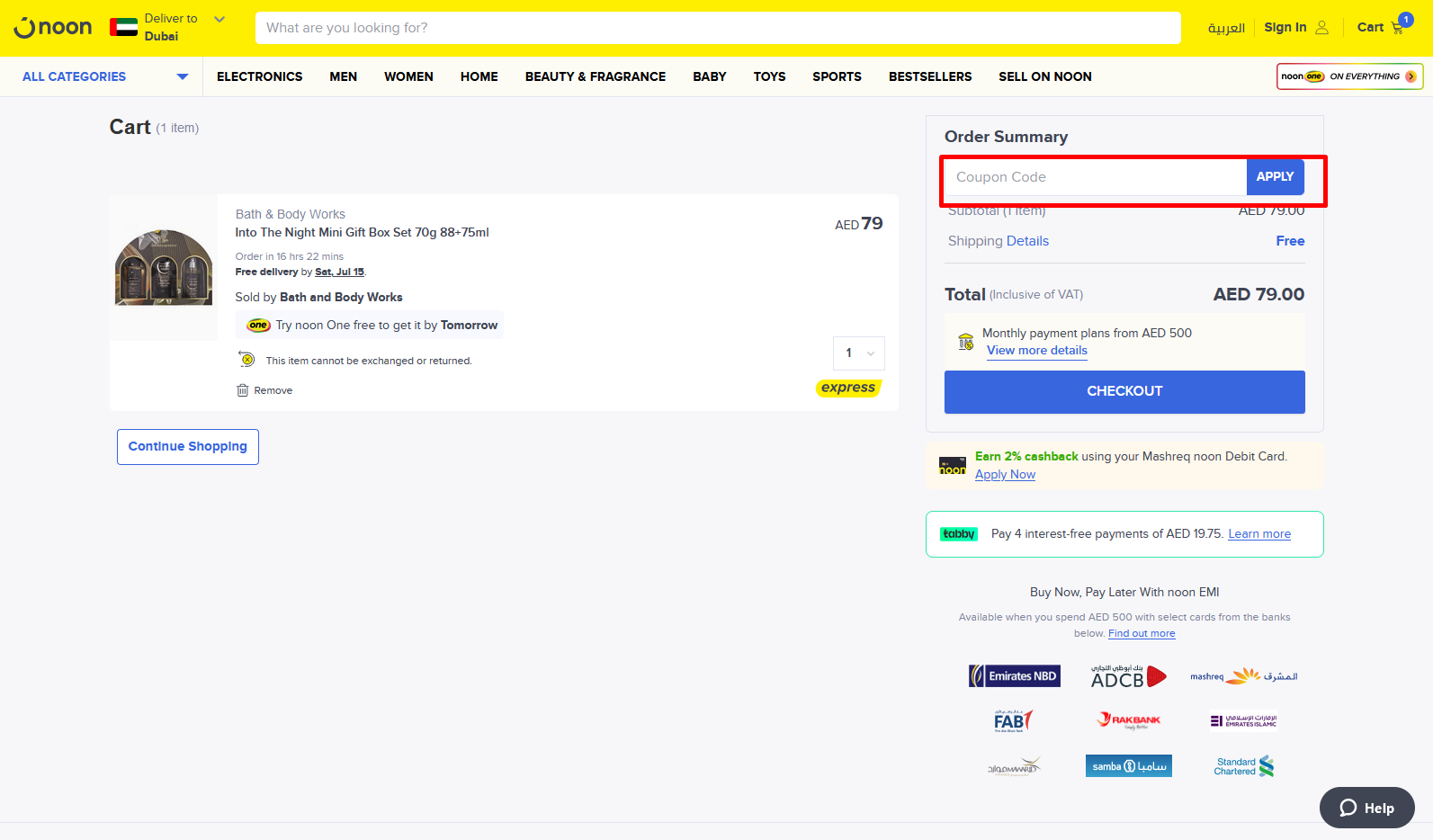Click the Sign In user icon
The height and width of the screenshot is (840, 1433).
pyautogui.click(x=1321, y=28)
